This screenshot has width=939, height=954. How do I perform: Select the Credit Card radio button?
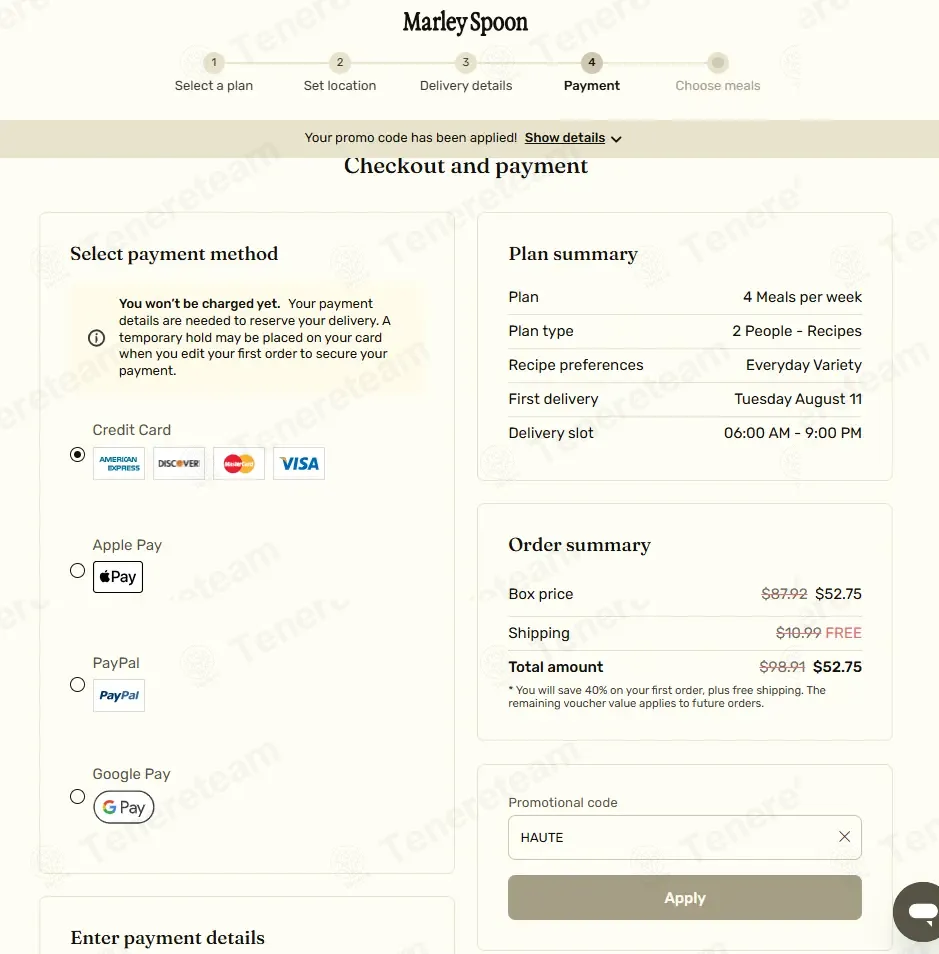point(77,454)
